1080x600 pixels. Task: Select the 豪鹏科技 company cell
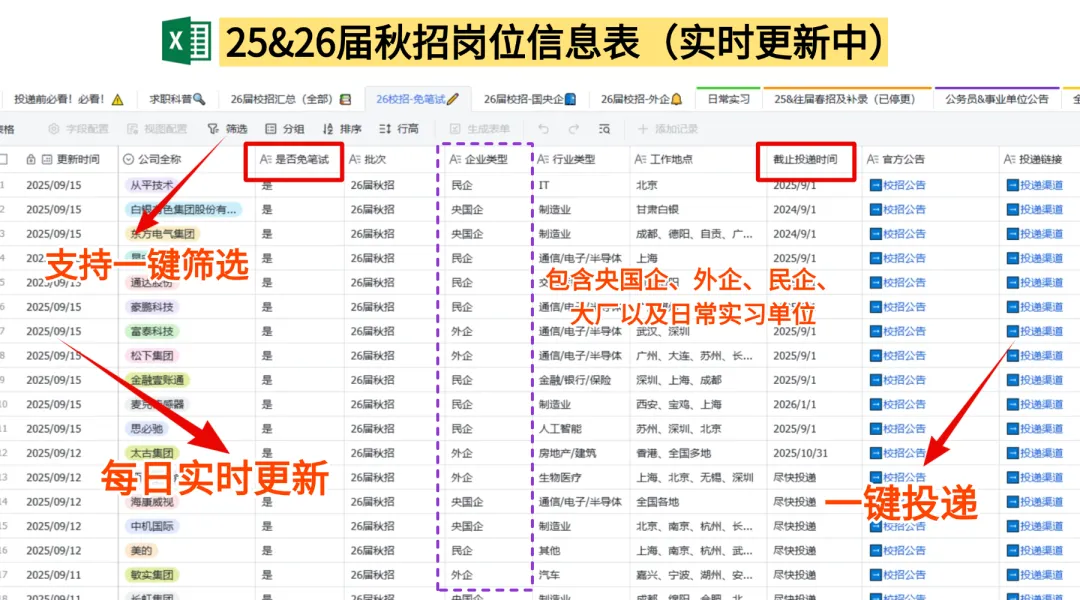click(152, 307)
